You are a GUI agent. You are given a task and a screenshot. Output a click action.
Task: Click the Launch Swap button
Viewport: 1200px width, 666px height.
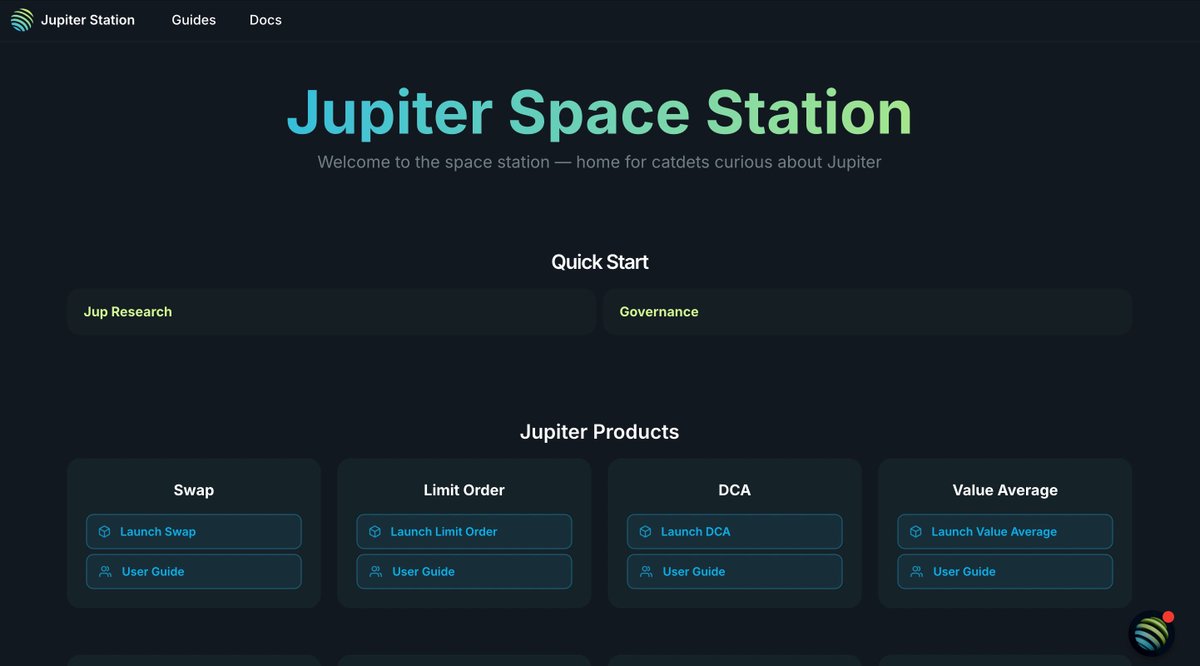pyautogui.click(x=194, y=532)
